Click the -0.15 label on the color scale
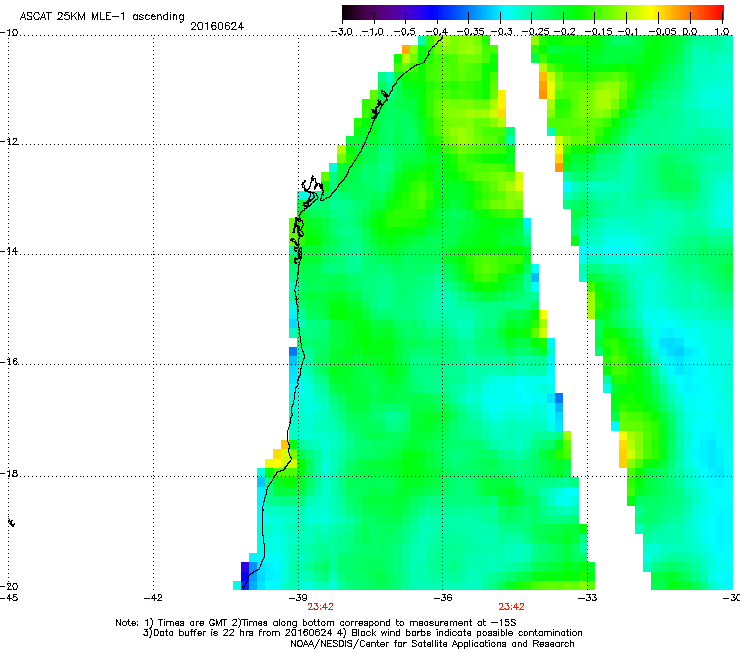Image resolution: width=740 pixels, height=650 pixels. click(x=599, y=32)
